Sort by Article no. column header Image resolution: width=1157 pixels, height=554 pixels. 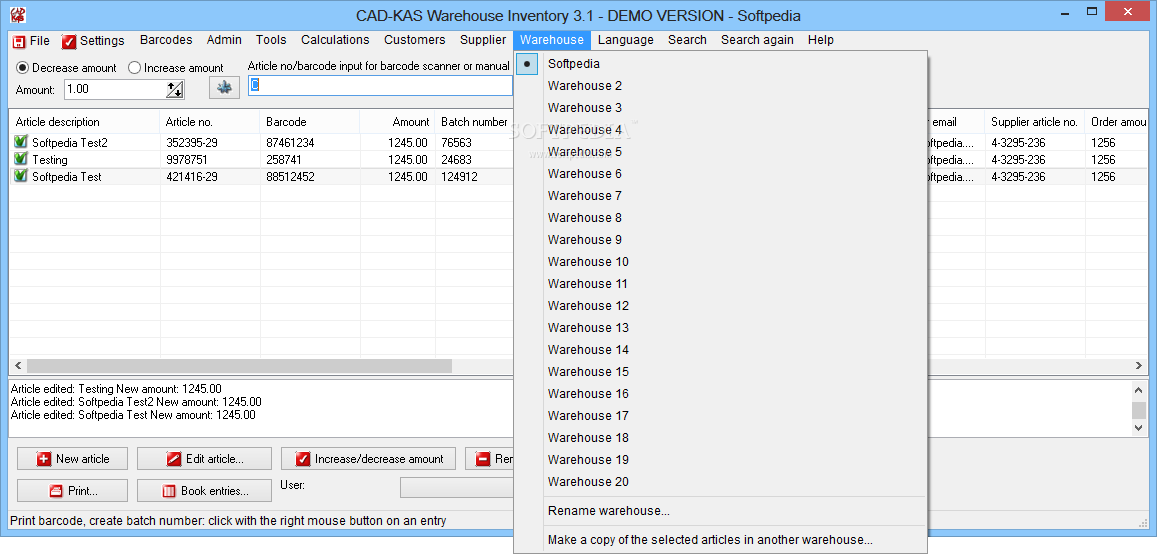(x=210, y=122)
